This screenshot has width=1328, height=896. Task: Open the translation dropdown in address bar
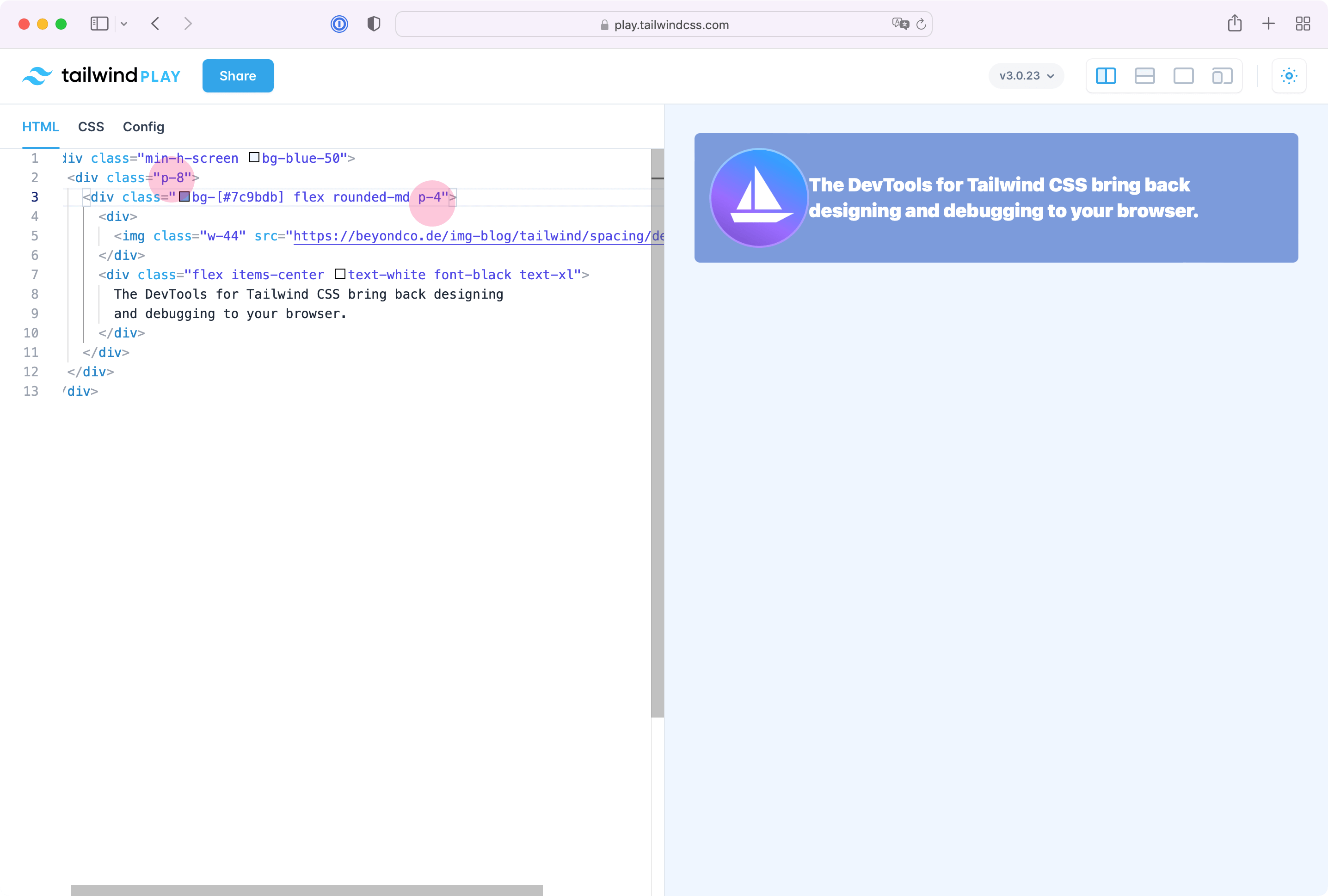click(x=901, y=24)
